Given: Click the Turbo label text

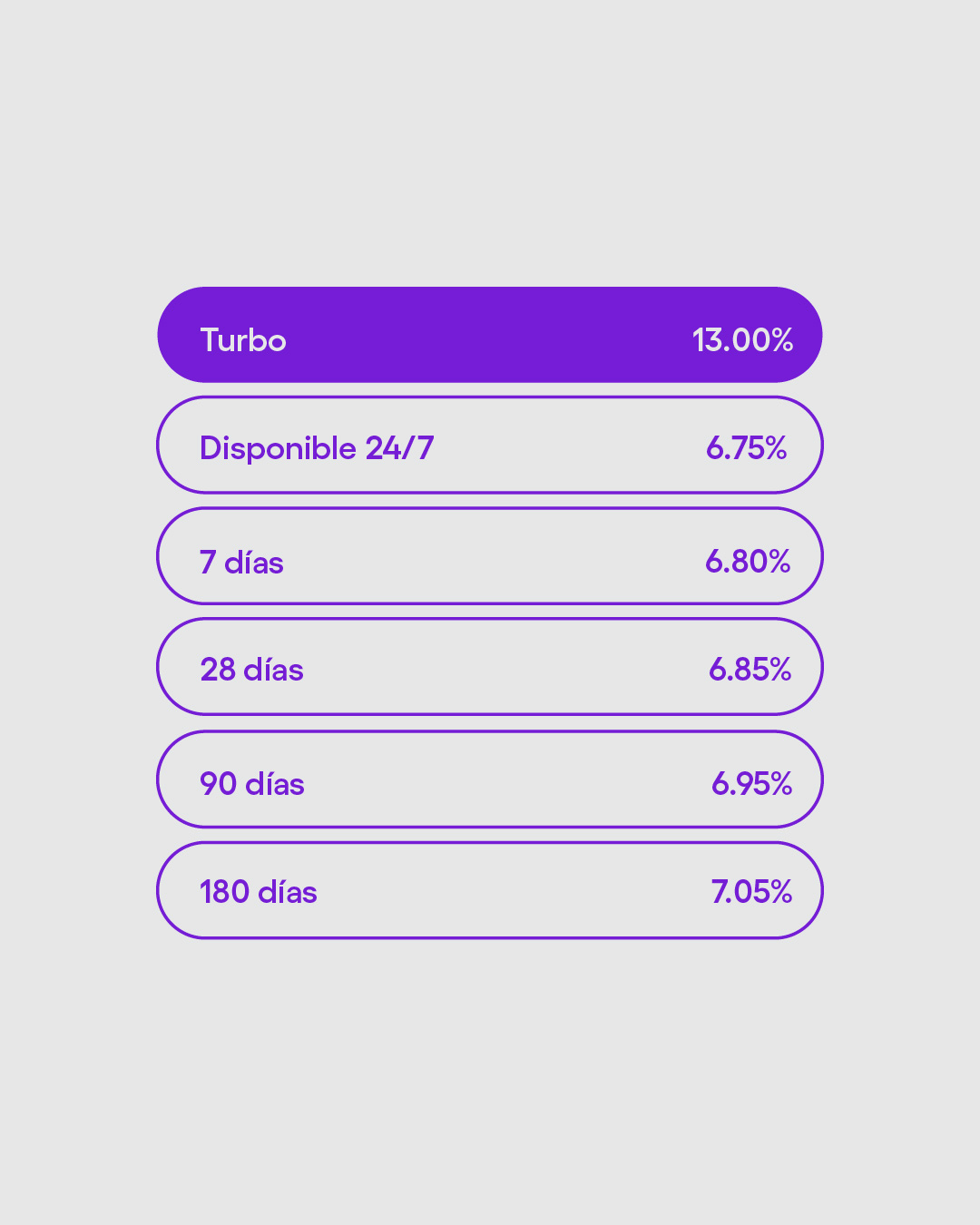Looking at the screenshot, I should pyautogui.click(x=243, y=340).
